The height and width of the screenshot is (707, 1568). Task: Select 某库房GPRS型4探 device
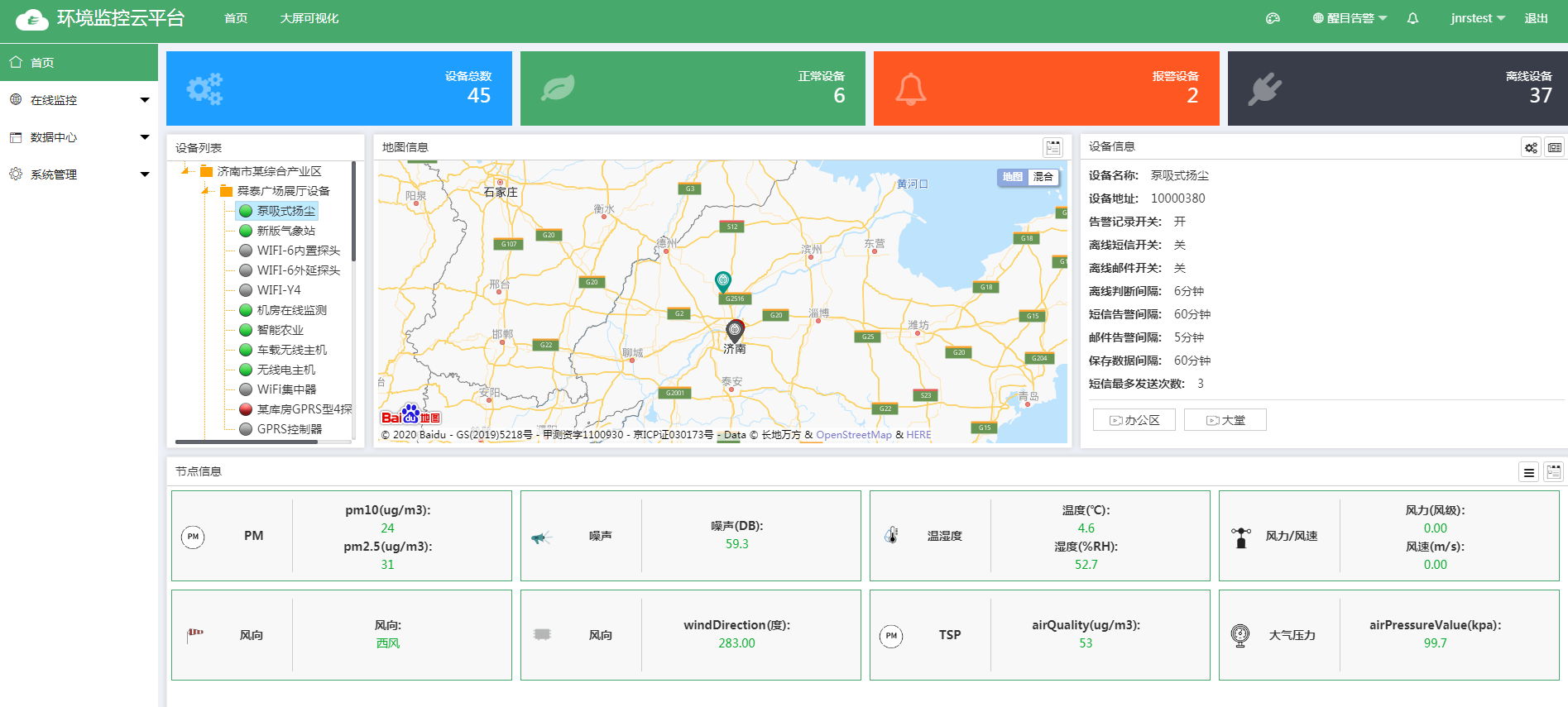295,409
